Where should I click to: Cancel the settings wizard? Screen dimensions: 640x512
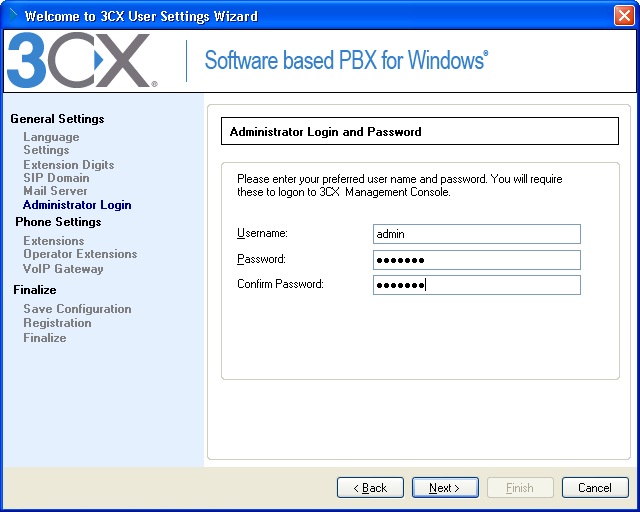point(594,488)
